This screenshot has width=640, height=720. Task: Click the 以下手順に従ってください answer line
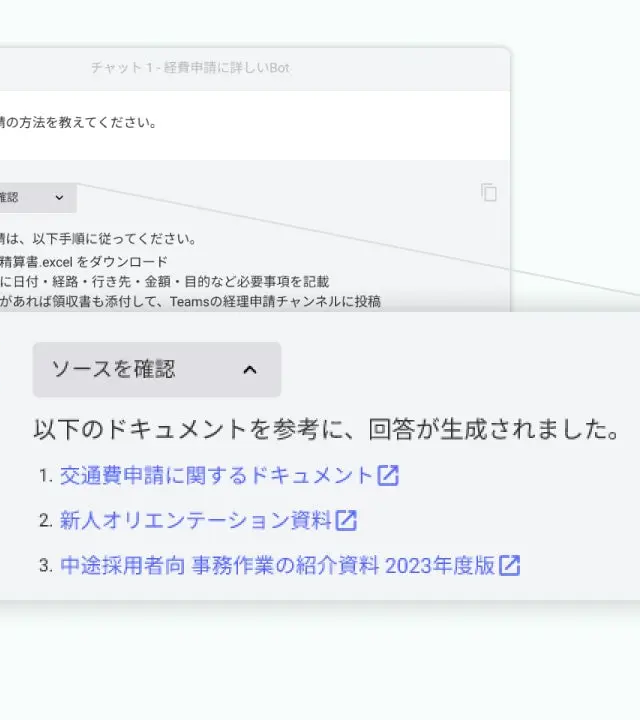[x=98, y=239]
